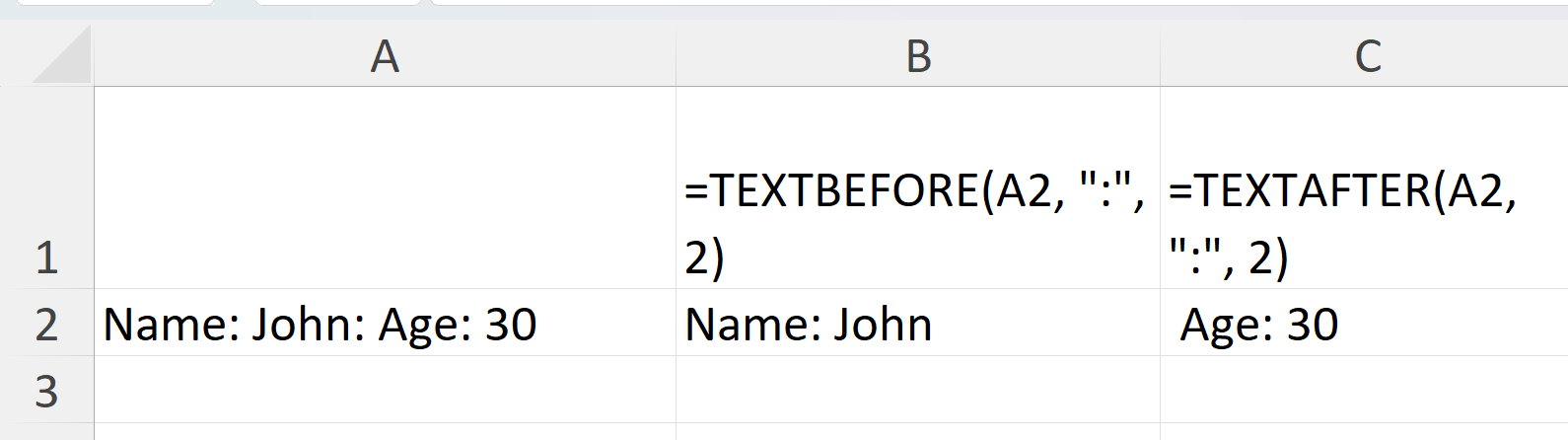Click empty cell A3
The width and height of the screenshot is (1568, 440).
pyautogui.click(x=385, y=391)
